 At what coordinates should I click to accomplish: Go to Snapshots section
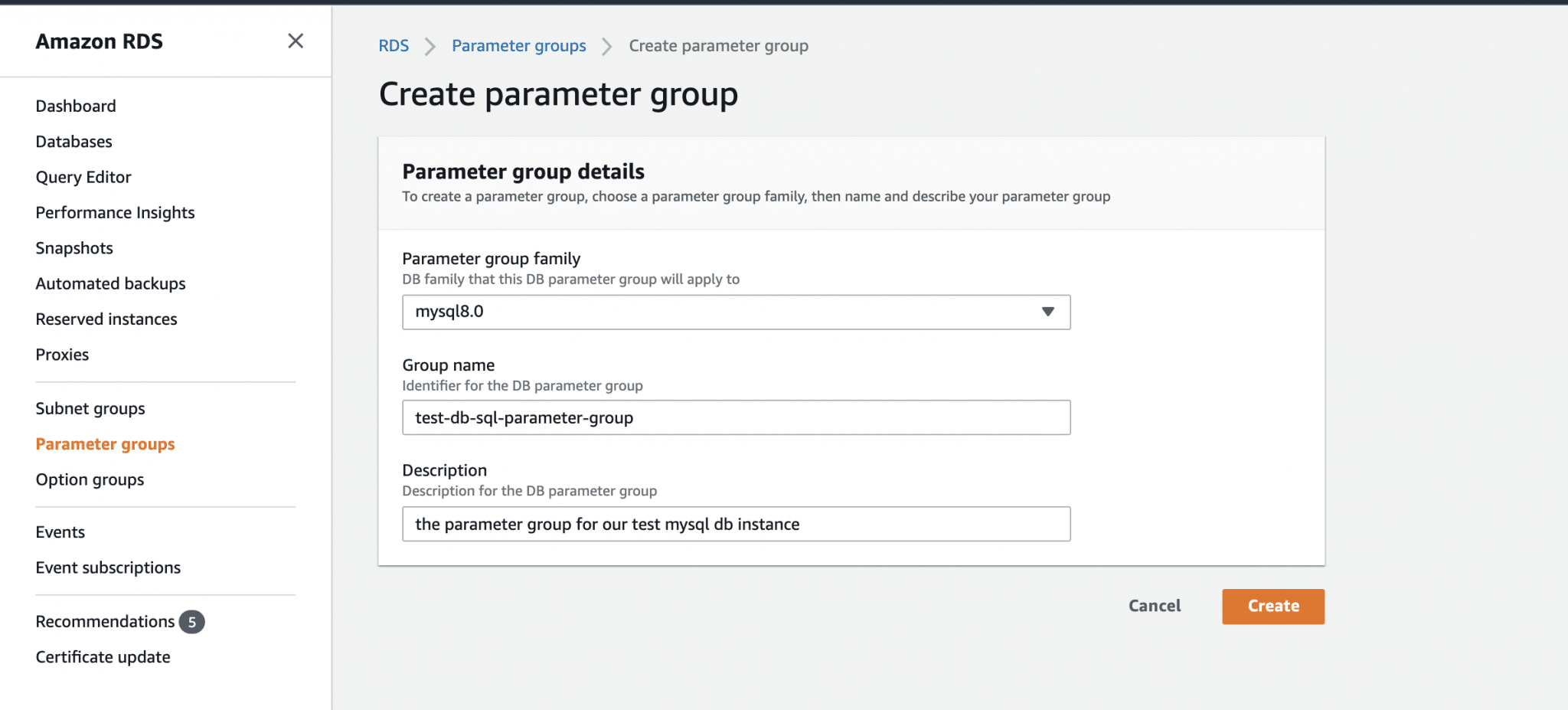pyautogui.click(x=74, y=248)
